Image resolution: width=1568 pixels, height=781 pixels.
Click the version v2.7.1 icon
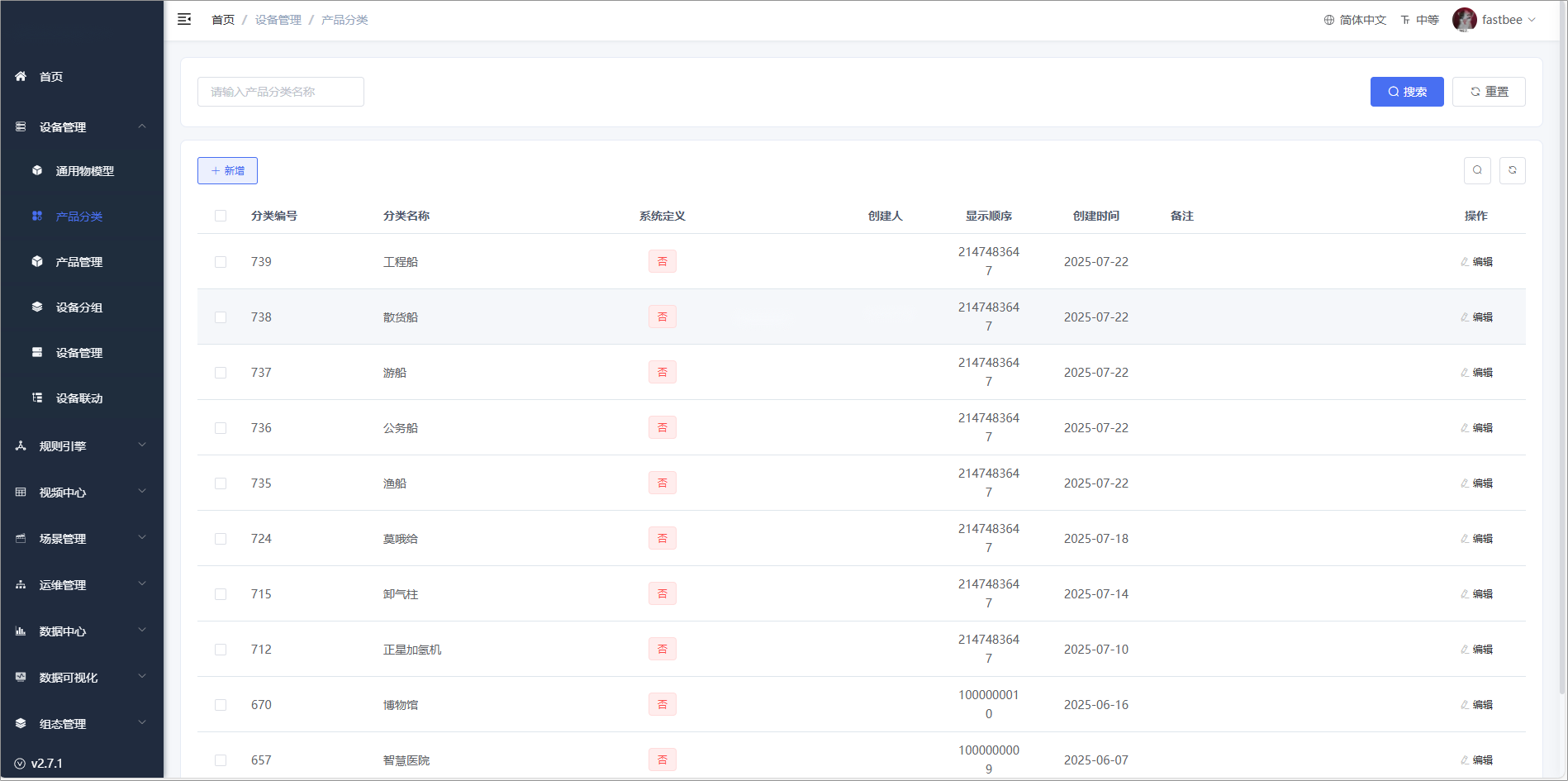(20, 764)
